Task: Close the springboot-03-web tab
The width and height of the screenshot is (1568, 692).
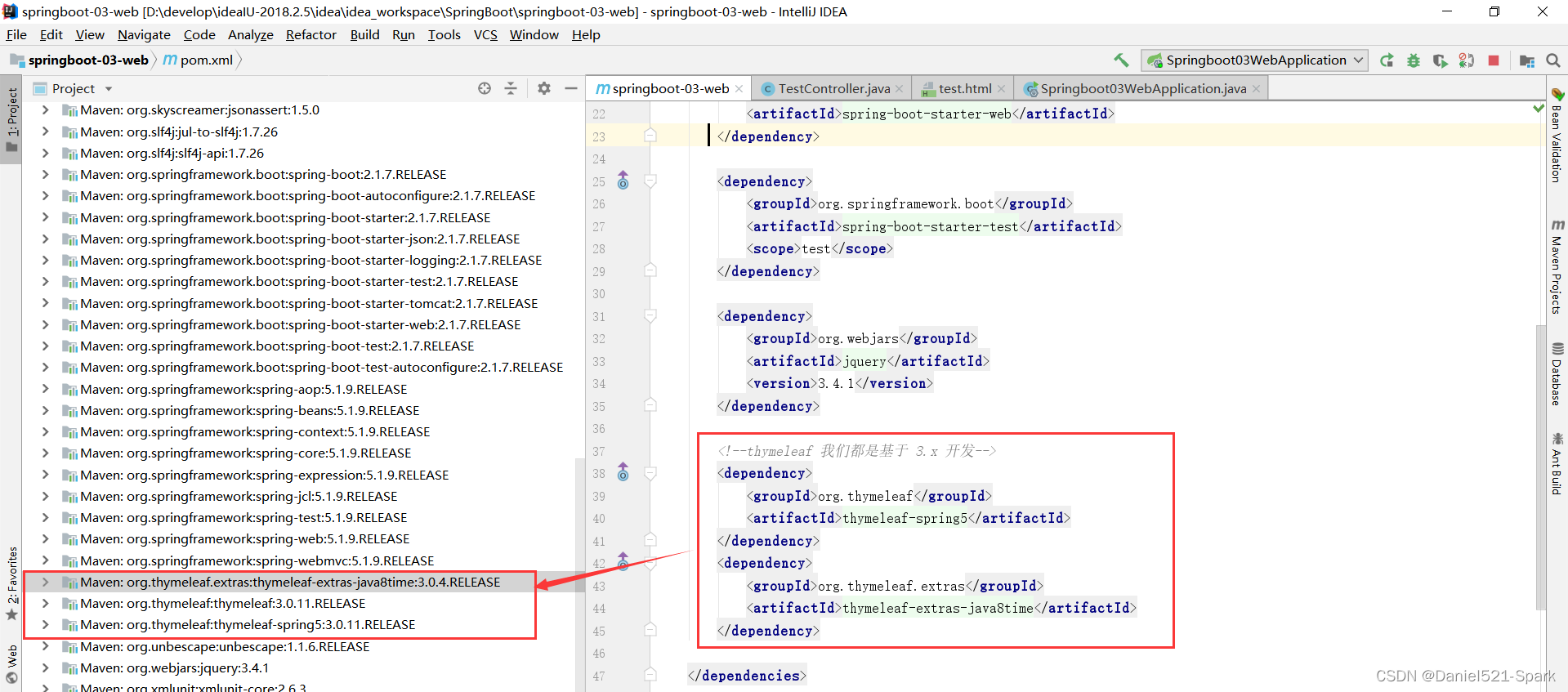Action: coord(739,88)
